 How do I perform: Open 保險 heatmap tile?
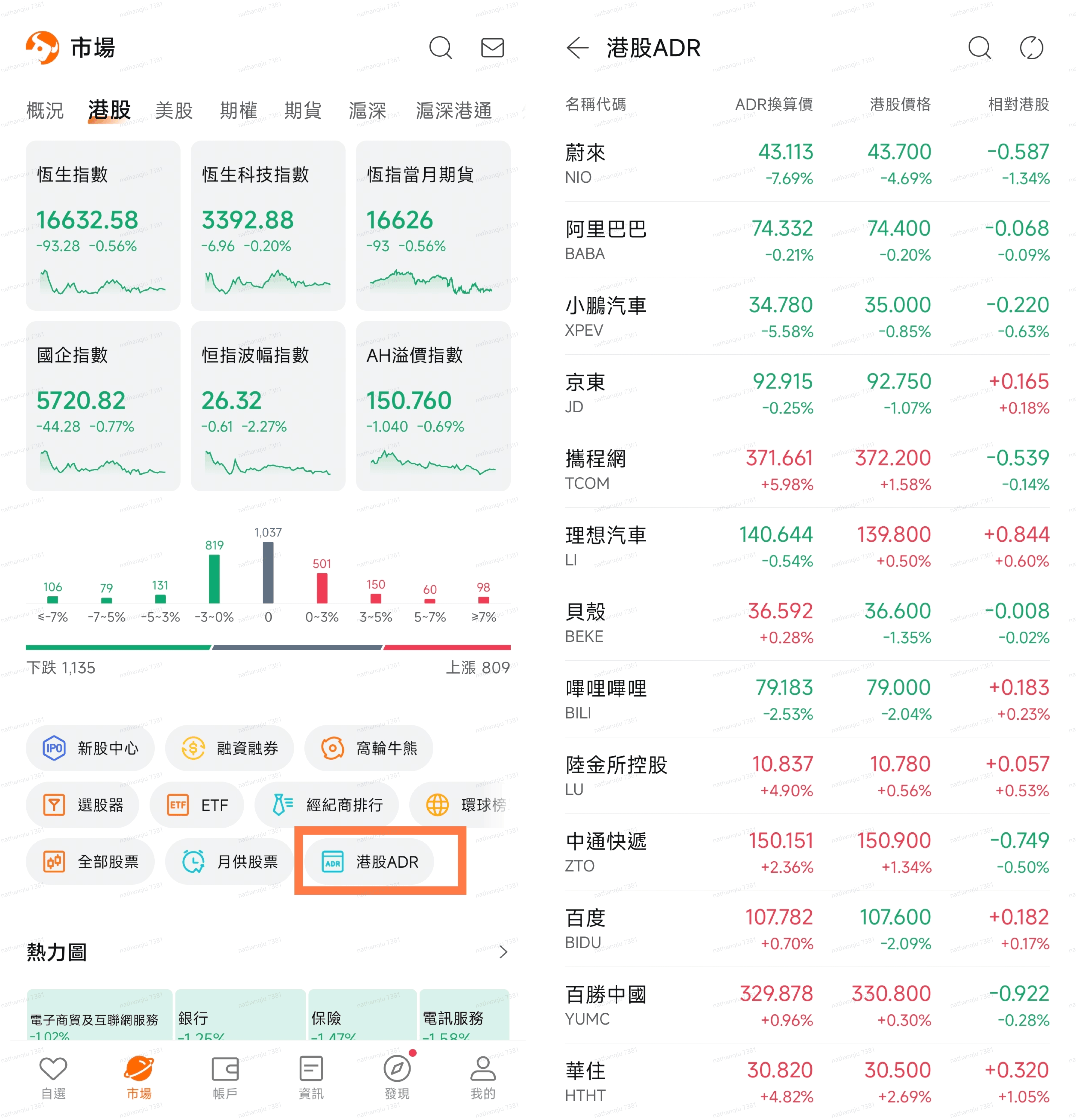[363, 1015]
